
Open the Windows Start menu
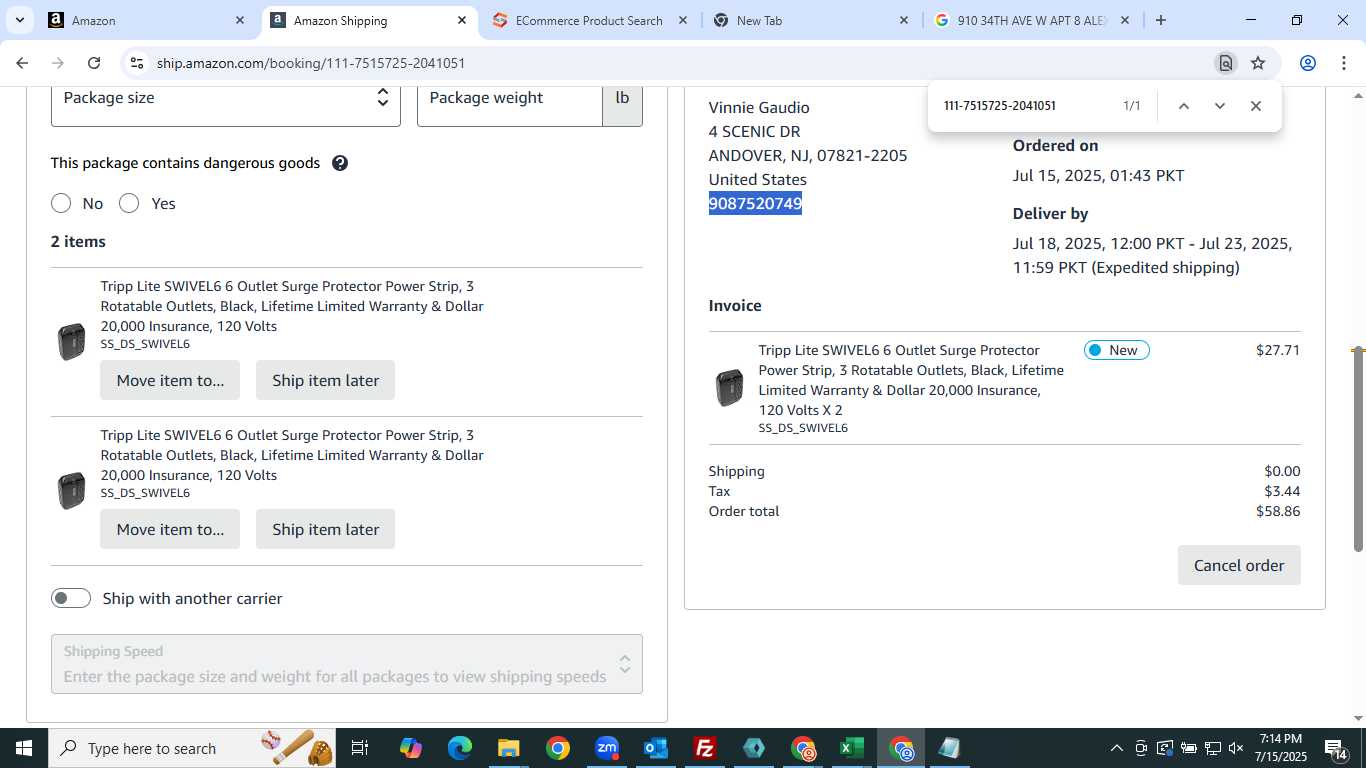point(24,748)
